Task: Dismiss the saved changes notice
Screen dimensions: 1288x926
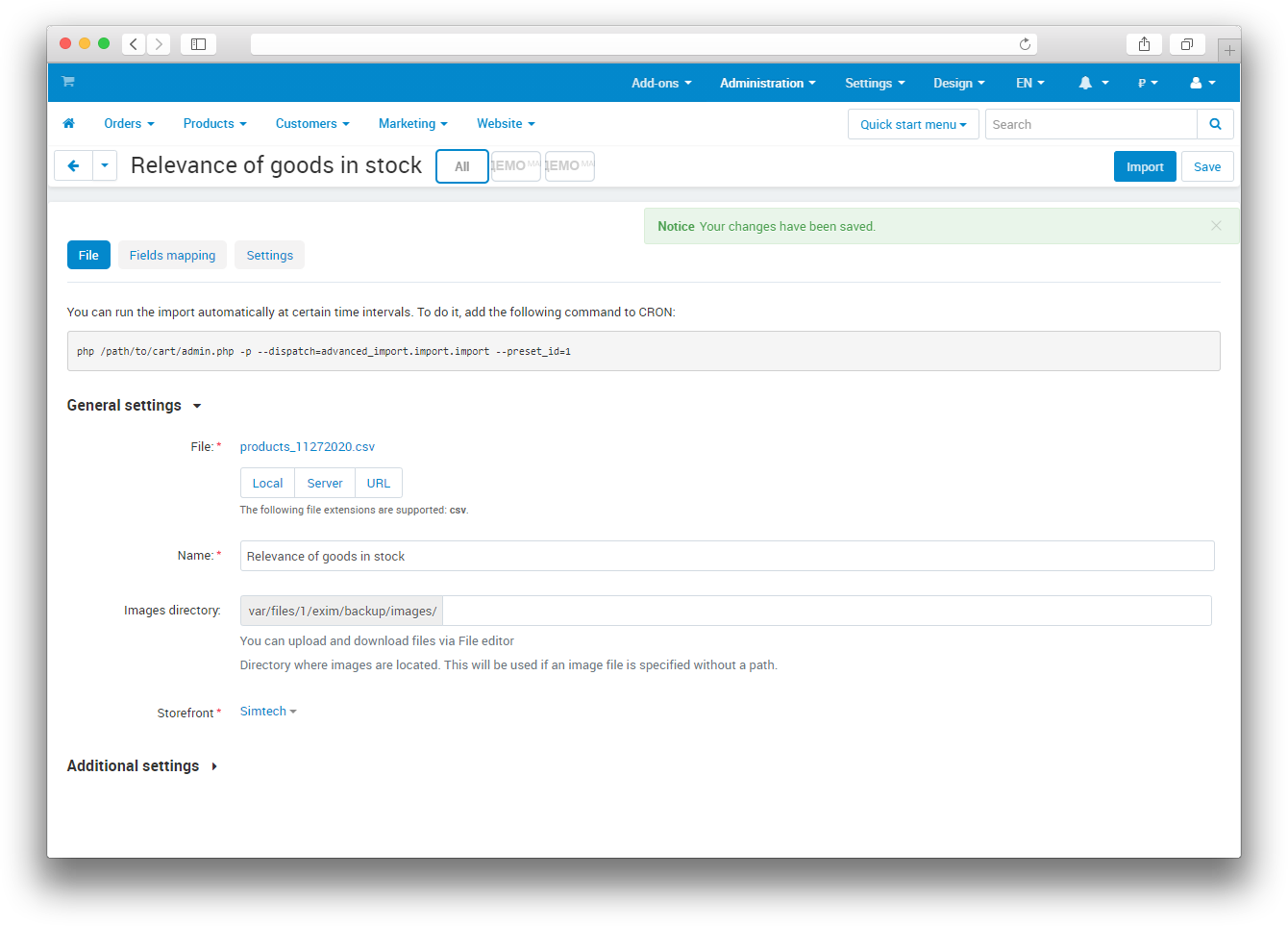Action: tap(1216, 226)
